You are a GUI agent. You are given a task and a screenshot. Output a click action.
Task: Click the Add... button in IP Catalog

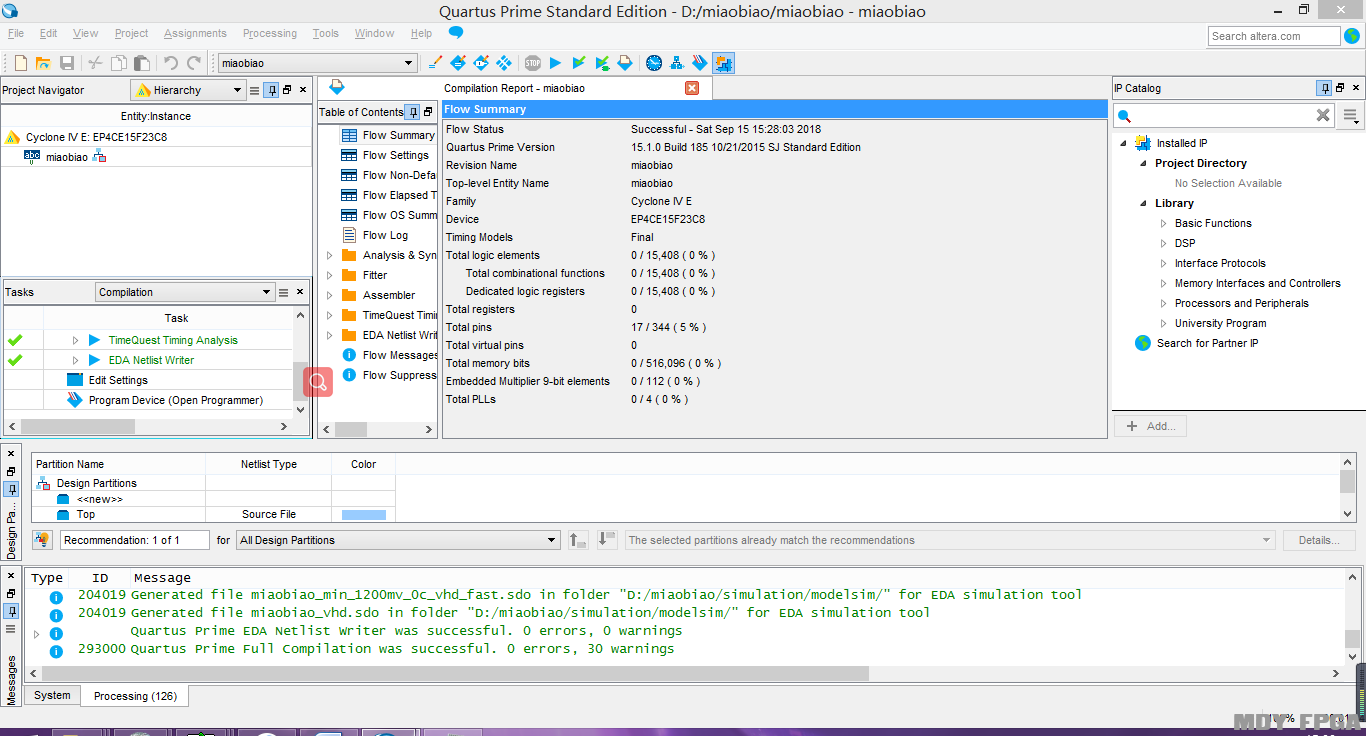click(x=1150, y=426)
